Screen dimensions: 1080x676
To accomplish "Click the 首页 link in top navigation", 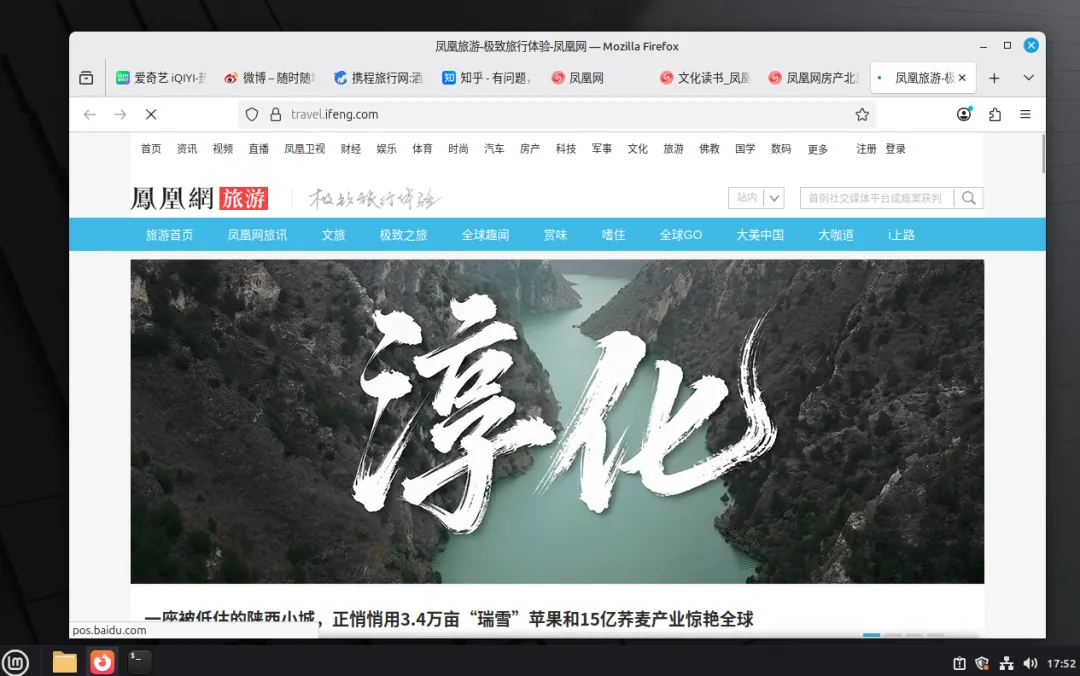I will tap(151, 149).
